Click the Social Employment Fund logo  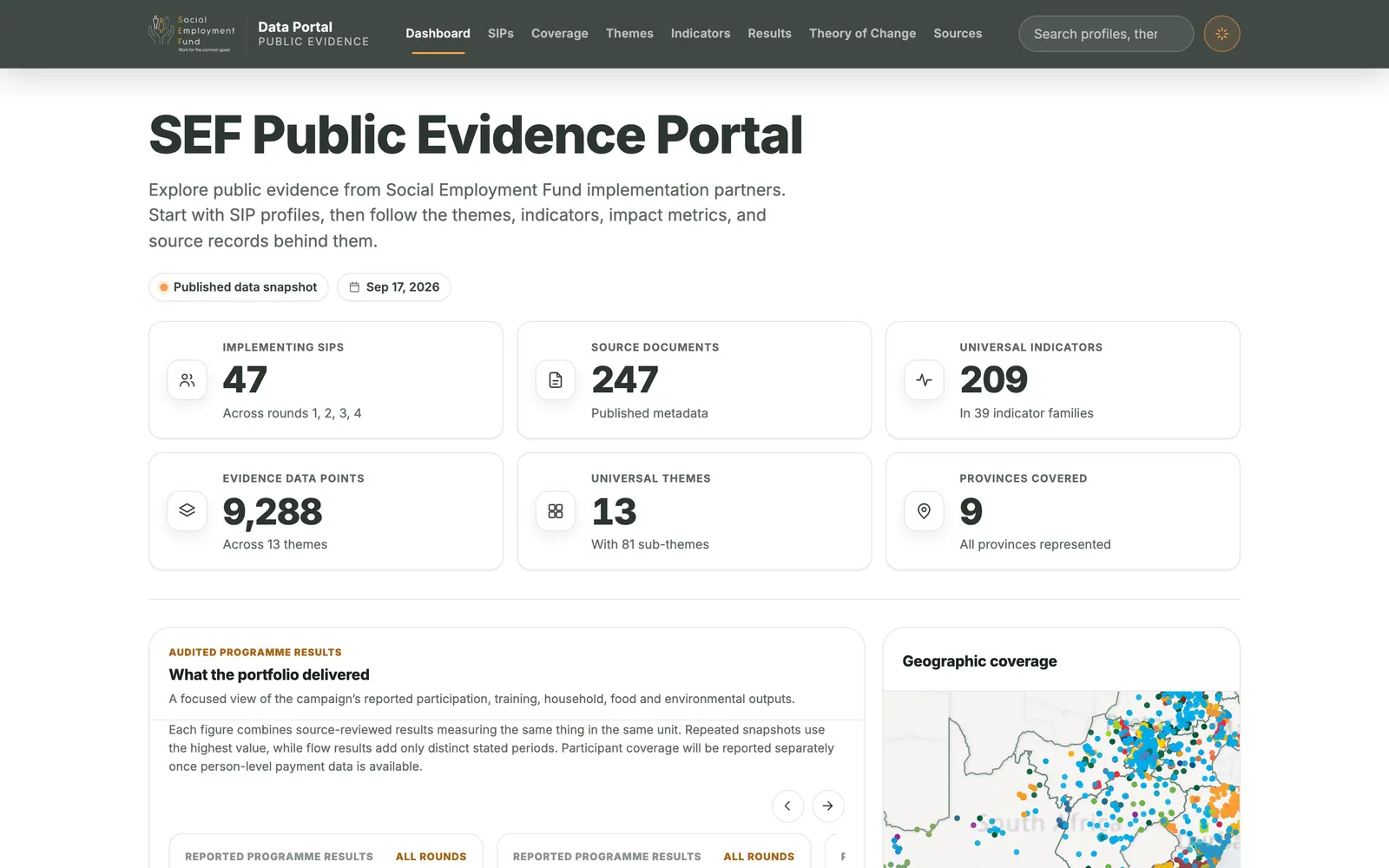coord(192,34)
